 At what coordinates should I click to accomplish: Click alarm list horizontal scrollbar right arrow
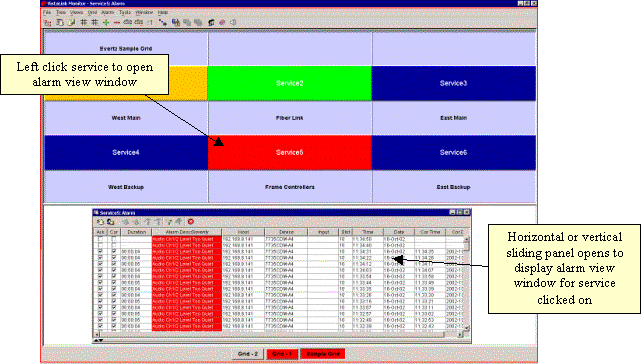point(460,334)
